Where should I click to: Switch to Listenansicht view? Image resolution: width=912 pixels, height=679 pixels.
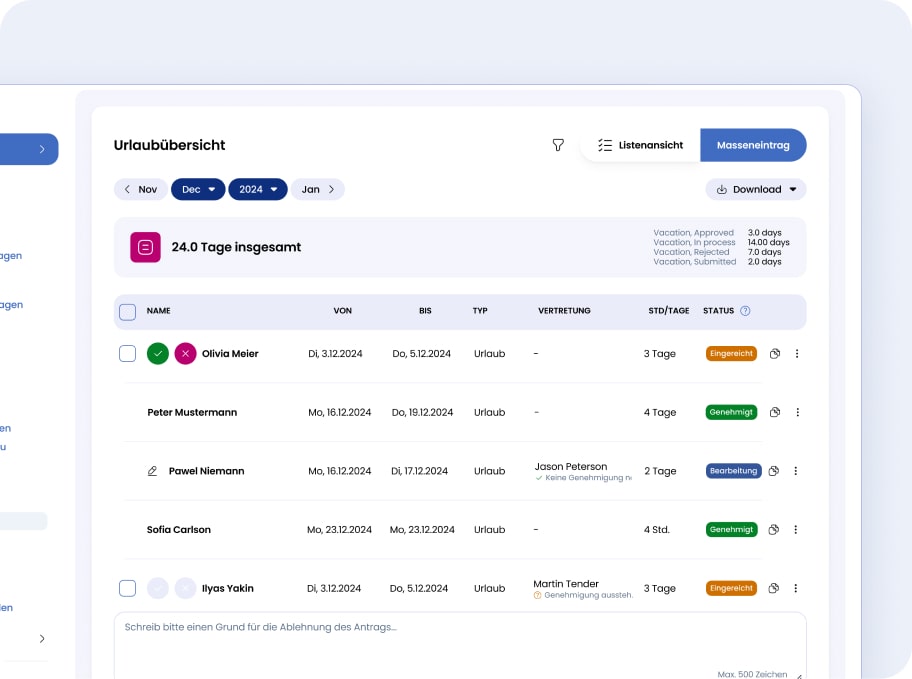pos(640,145)
